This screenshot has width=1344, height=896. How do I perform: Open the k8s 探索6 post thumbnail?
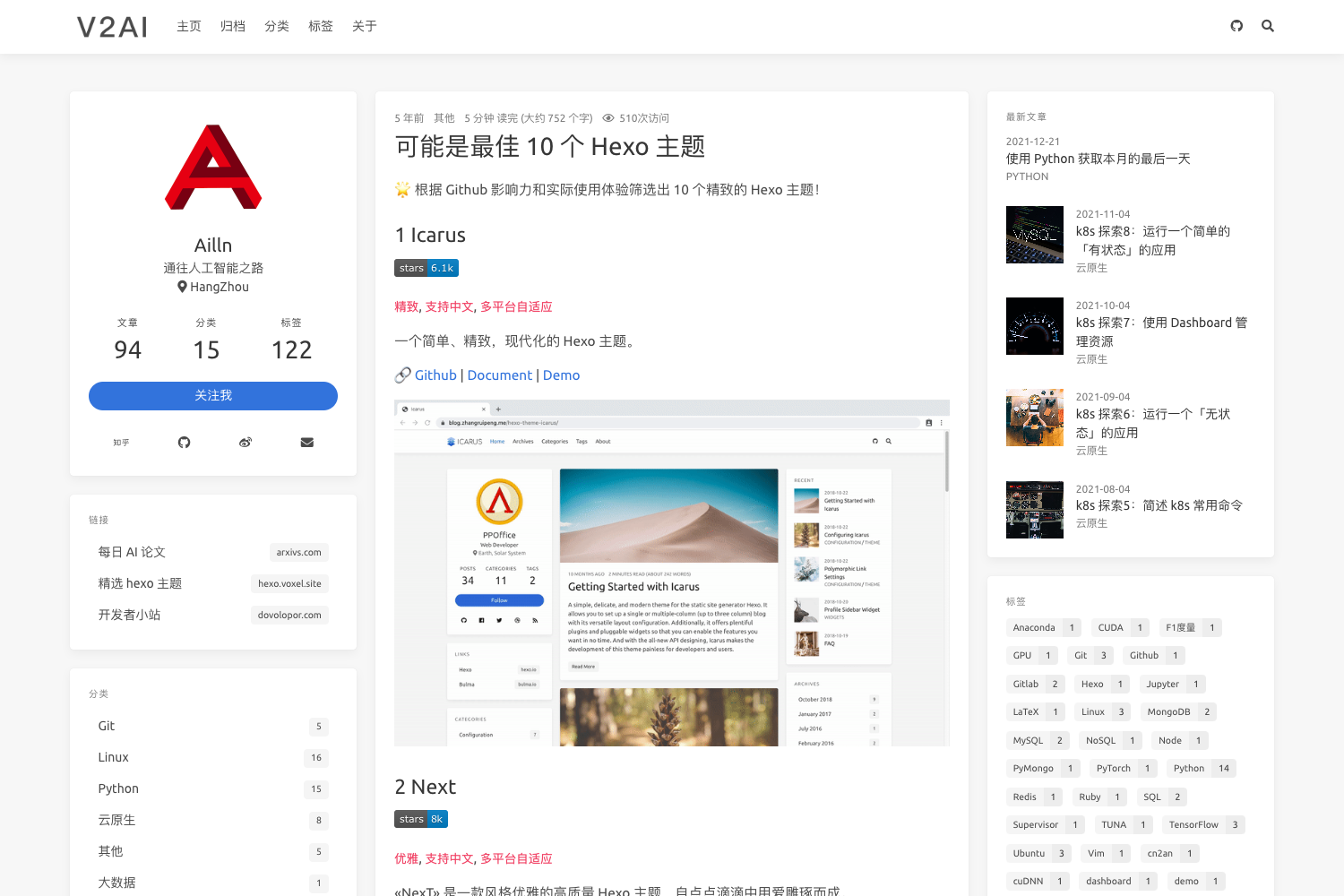point(1035,418)
